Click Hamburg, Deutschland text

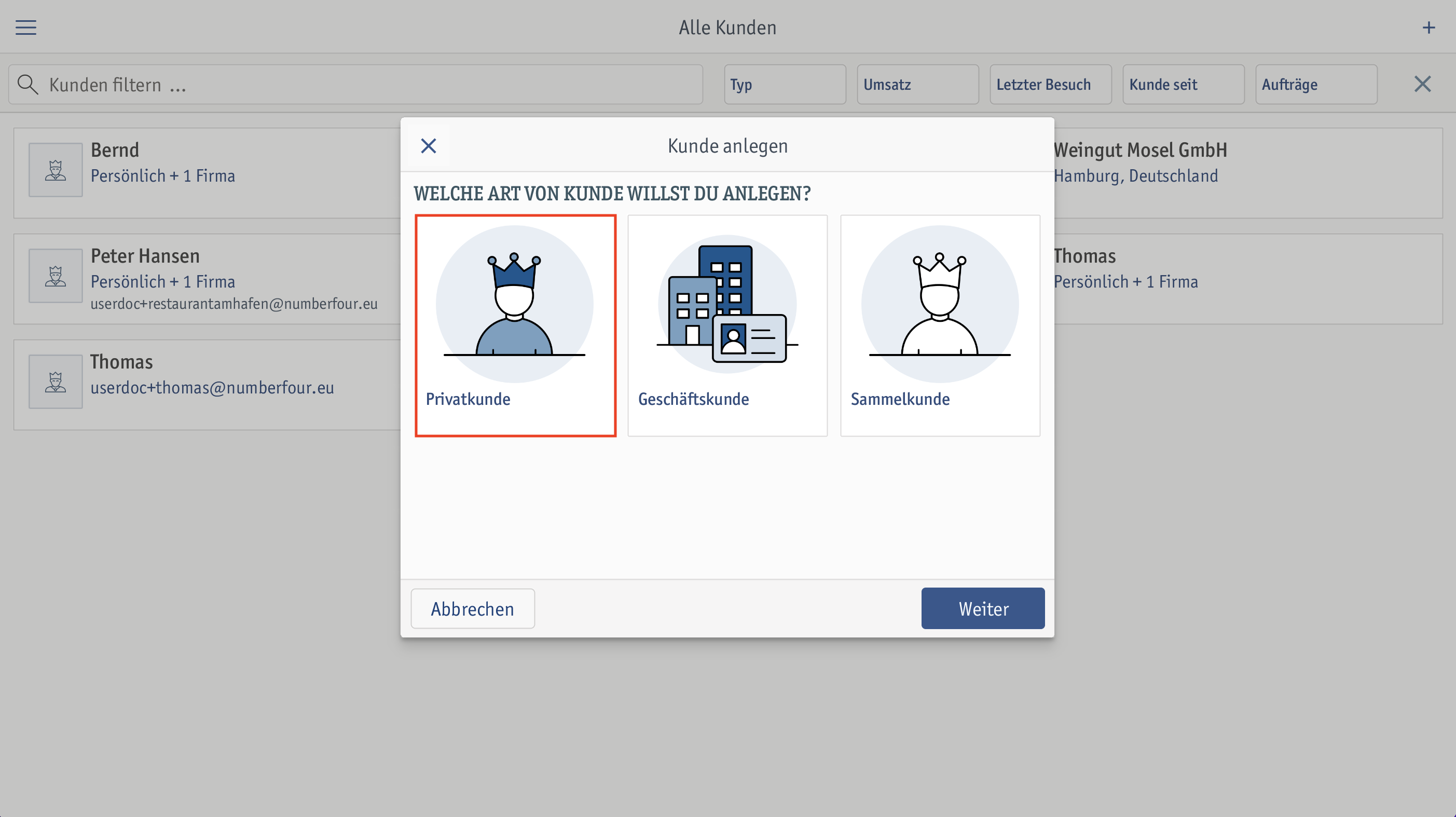point(1135,176)
